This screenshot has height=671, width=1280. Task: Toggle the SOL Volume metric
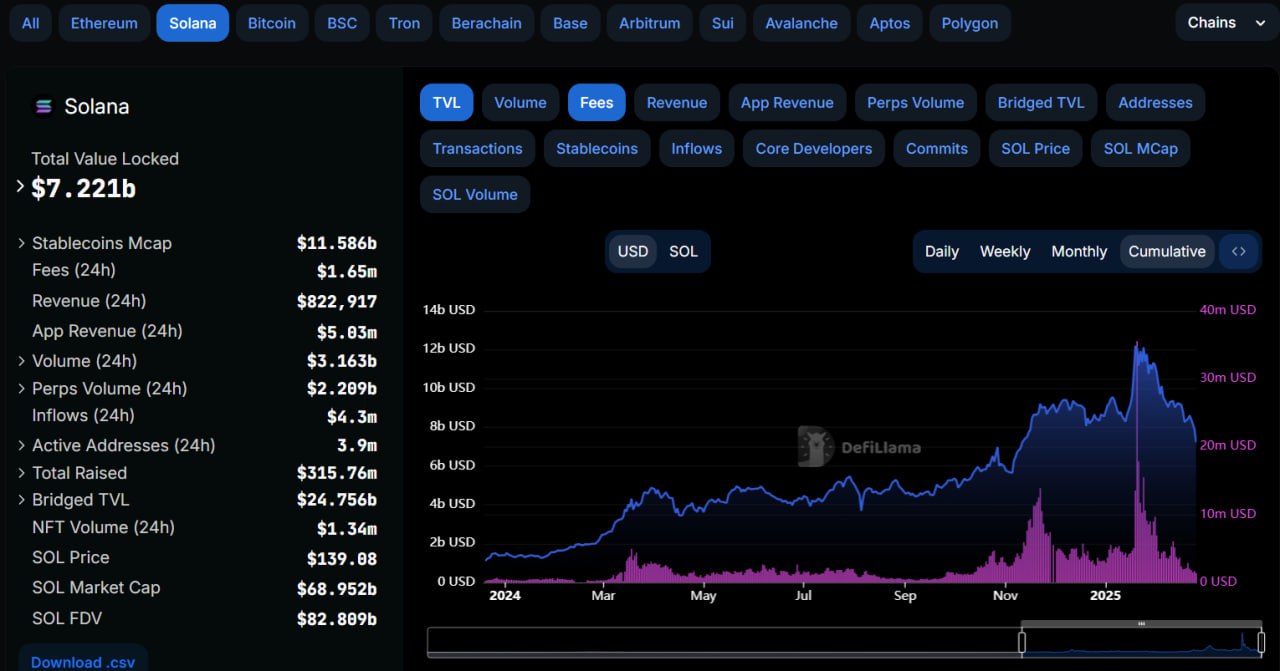pyautogui.click(x=475, y=195)
